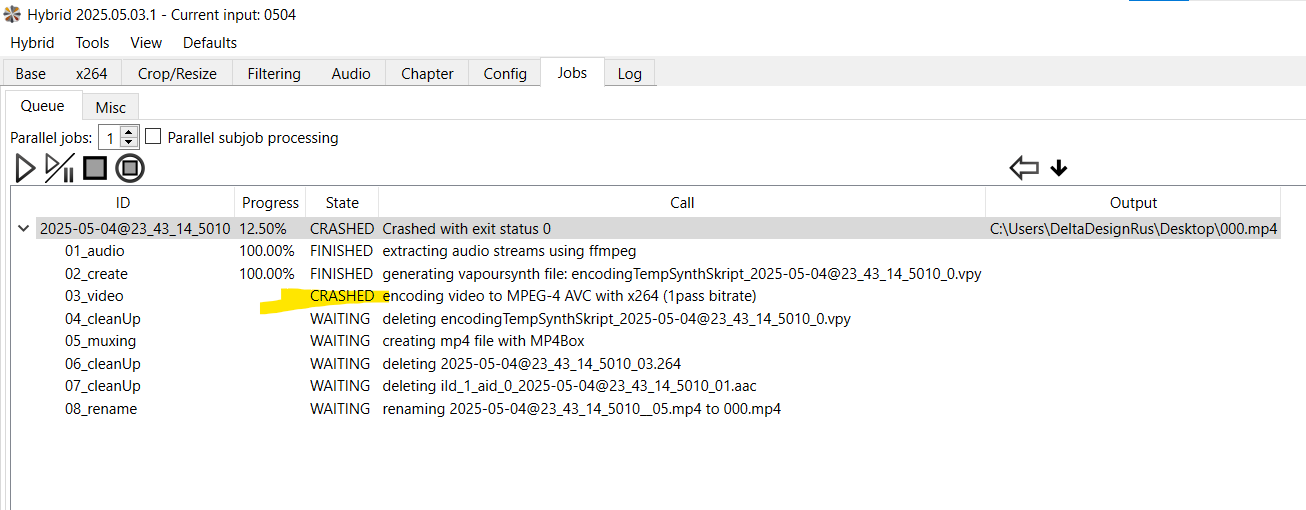Click the Hybrid application logo icon
The image size is (1306, 510).
tap(12, 15)
